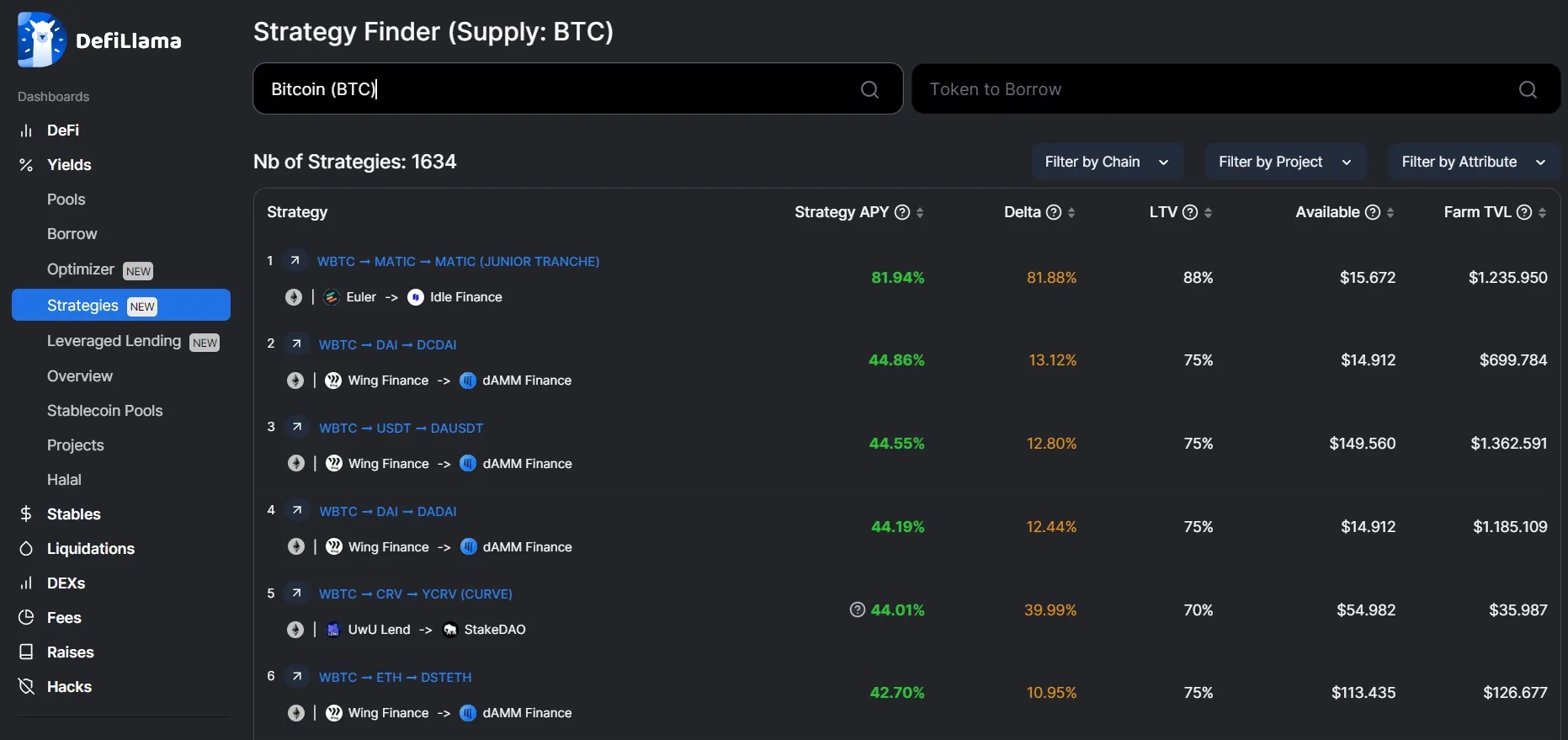Focus the Bitcoin (BTC) supply search field

578,88
